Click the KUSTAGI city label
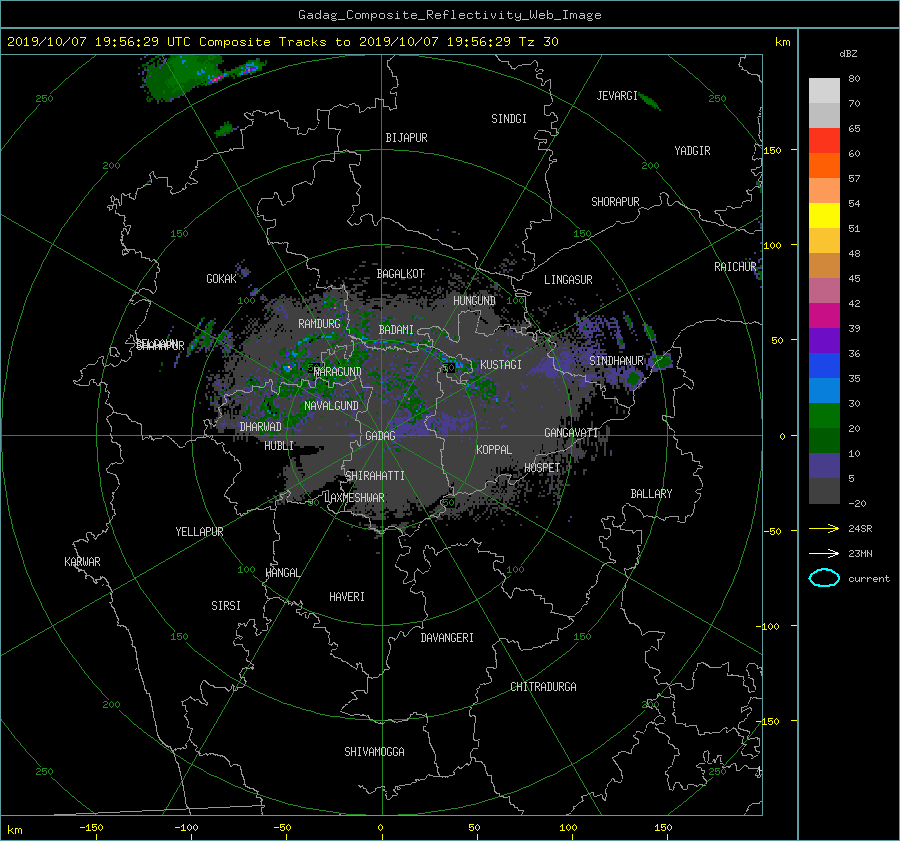Viewport: 900px width, 841px height. click(501, 365)
